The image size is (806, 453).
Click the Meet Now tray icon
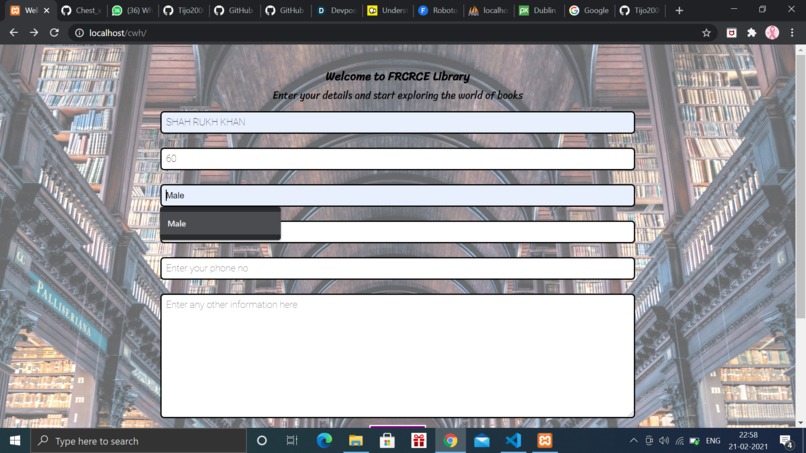[649, 441]
